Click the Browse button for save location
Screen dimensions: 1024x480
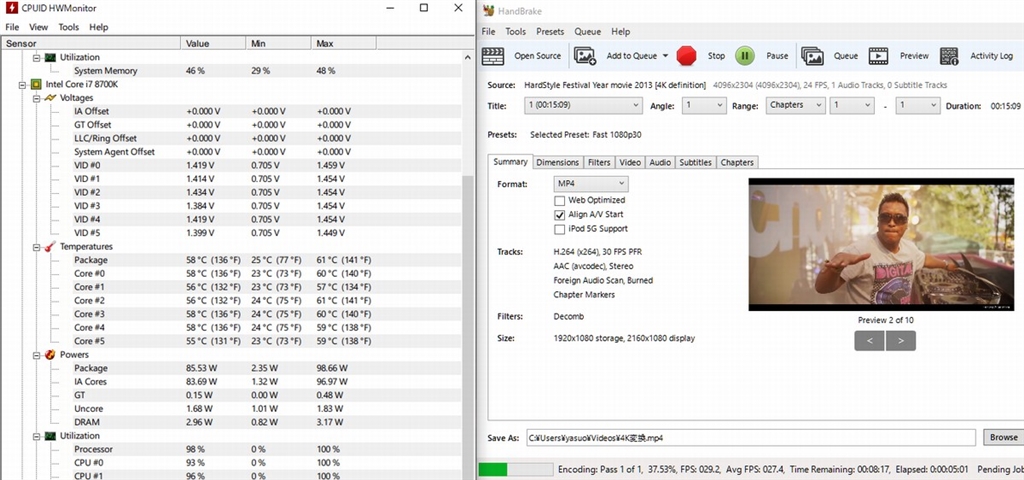(x=1002, y=438)
